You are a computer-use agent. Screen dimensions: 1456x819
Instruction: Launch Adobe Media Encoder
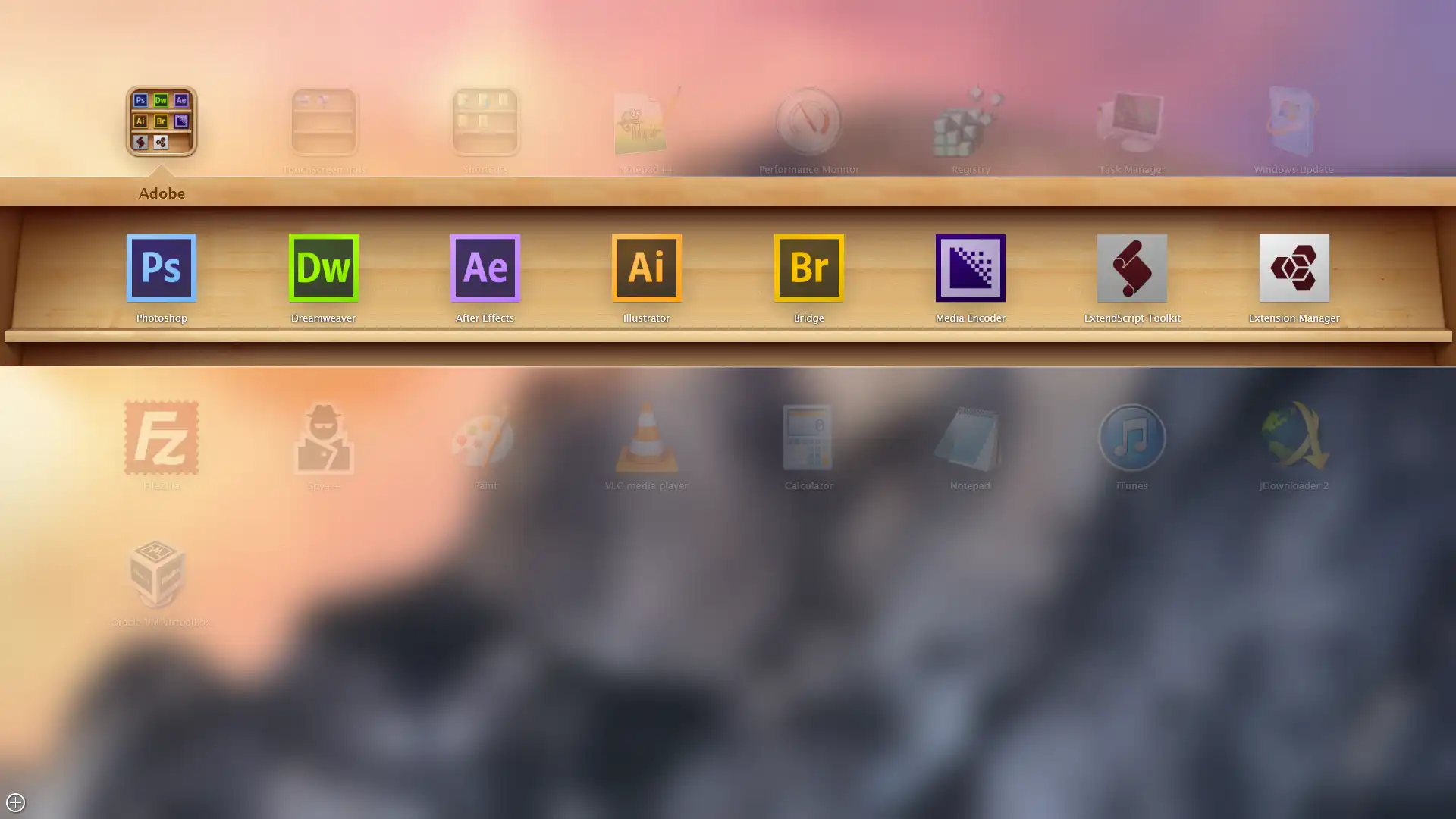click(970, 268)
